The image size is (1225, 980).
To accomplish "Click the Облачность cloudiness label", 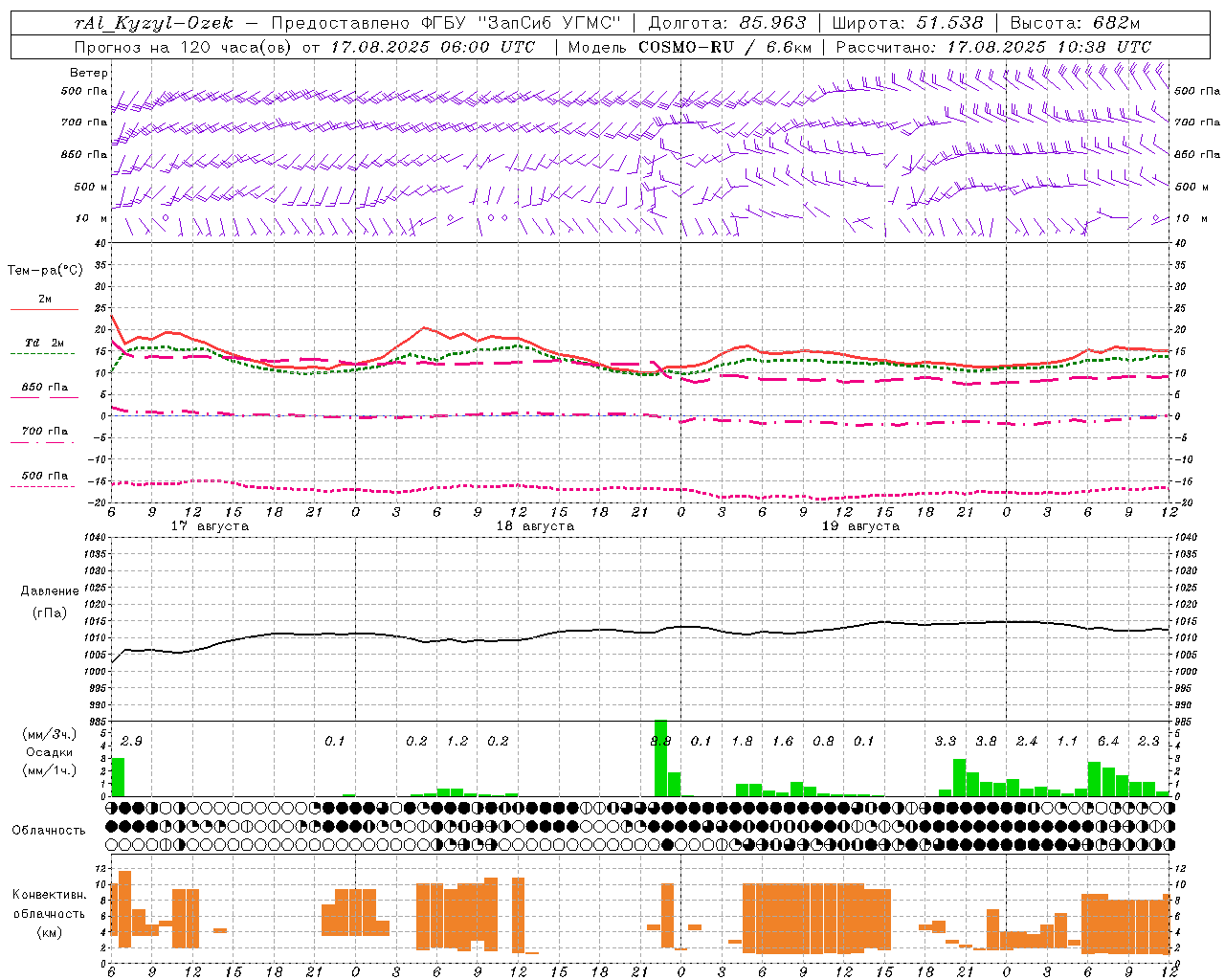I will tap(49, 831).
